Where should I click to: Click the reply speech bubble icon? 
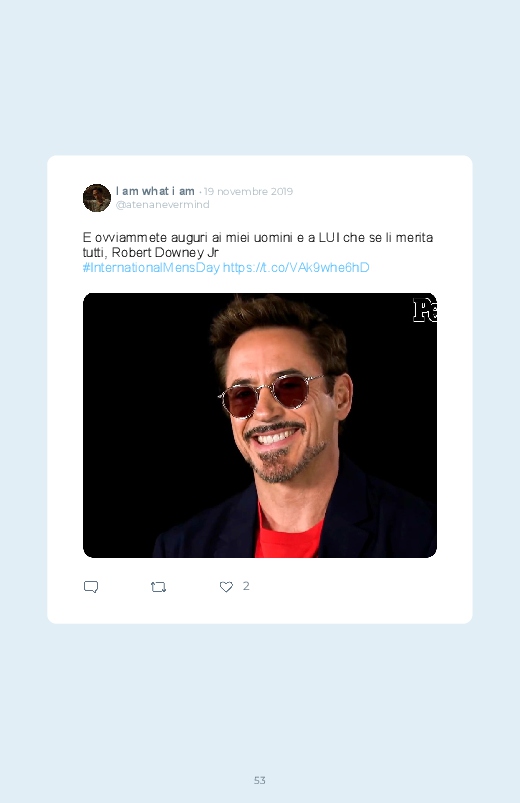pyautogui.click(x=91, y=587)
